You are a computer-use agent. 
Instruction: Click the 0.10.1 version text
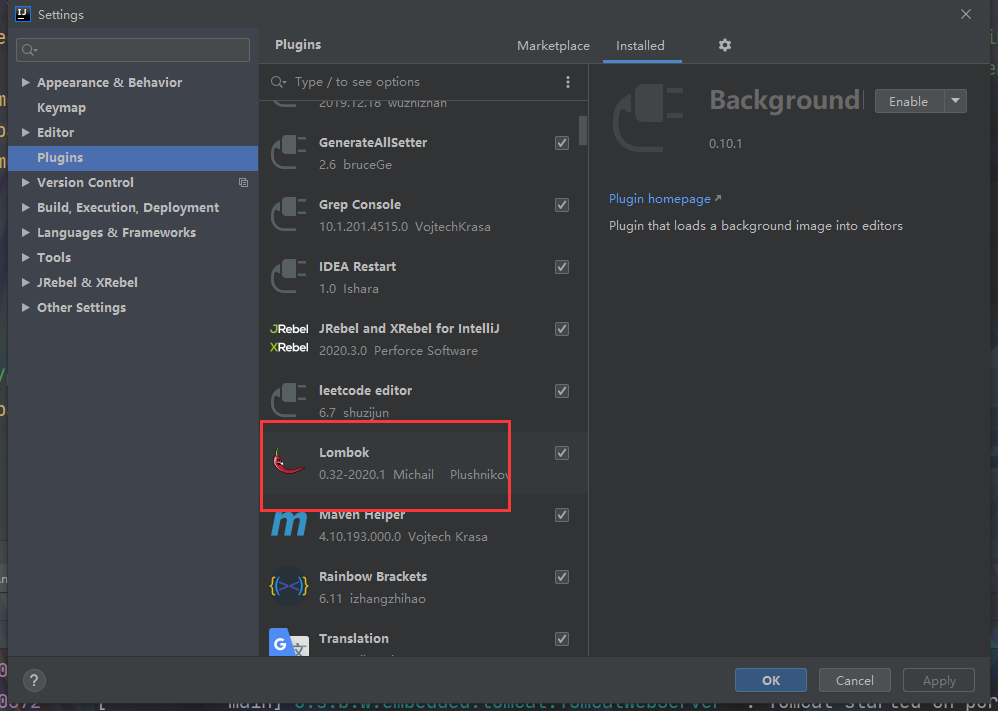726,144
